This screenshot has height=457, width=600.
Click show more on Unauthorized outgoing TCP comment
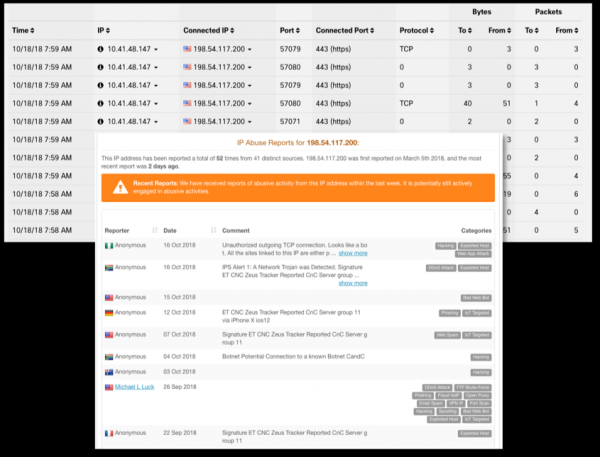[x=353, y=254]
